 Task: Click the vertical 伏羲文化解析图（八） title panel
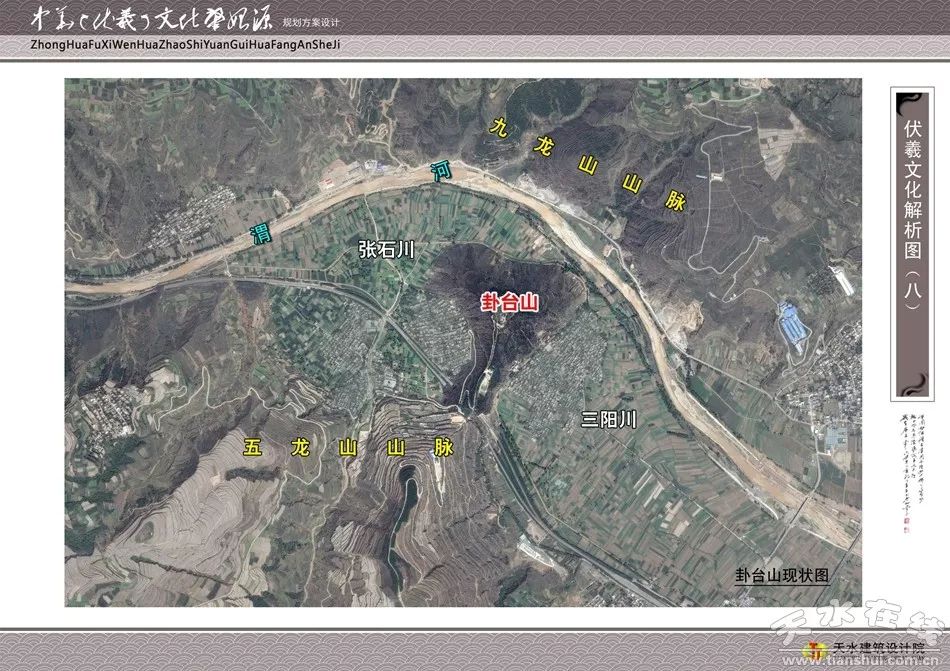click(x=912, y=244)
